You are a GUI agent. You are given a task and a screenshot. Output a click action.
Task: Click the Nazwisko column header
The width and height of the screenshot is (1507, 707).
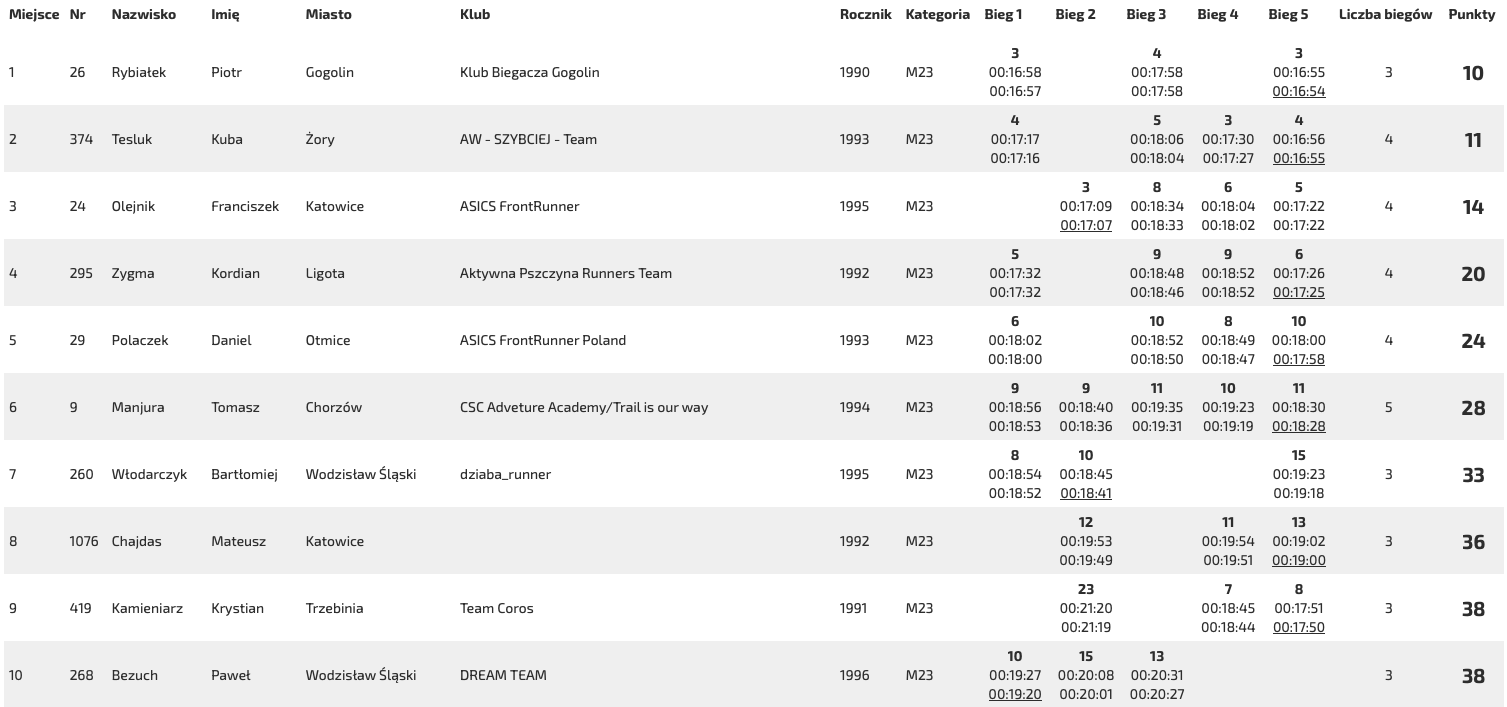pos(144,15)
